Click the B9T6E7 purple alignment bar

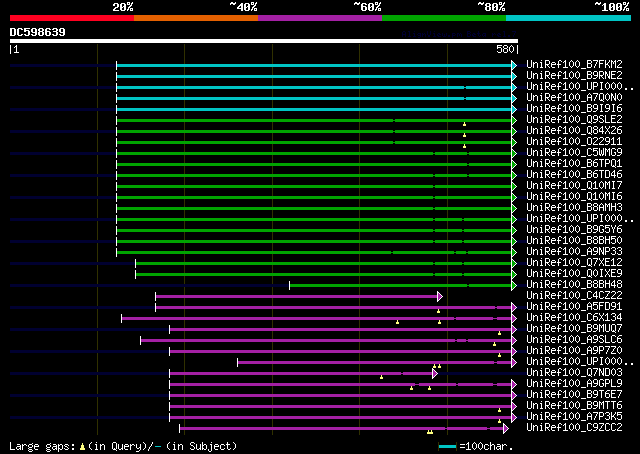pos(340,396)
